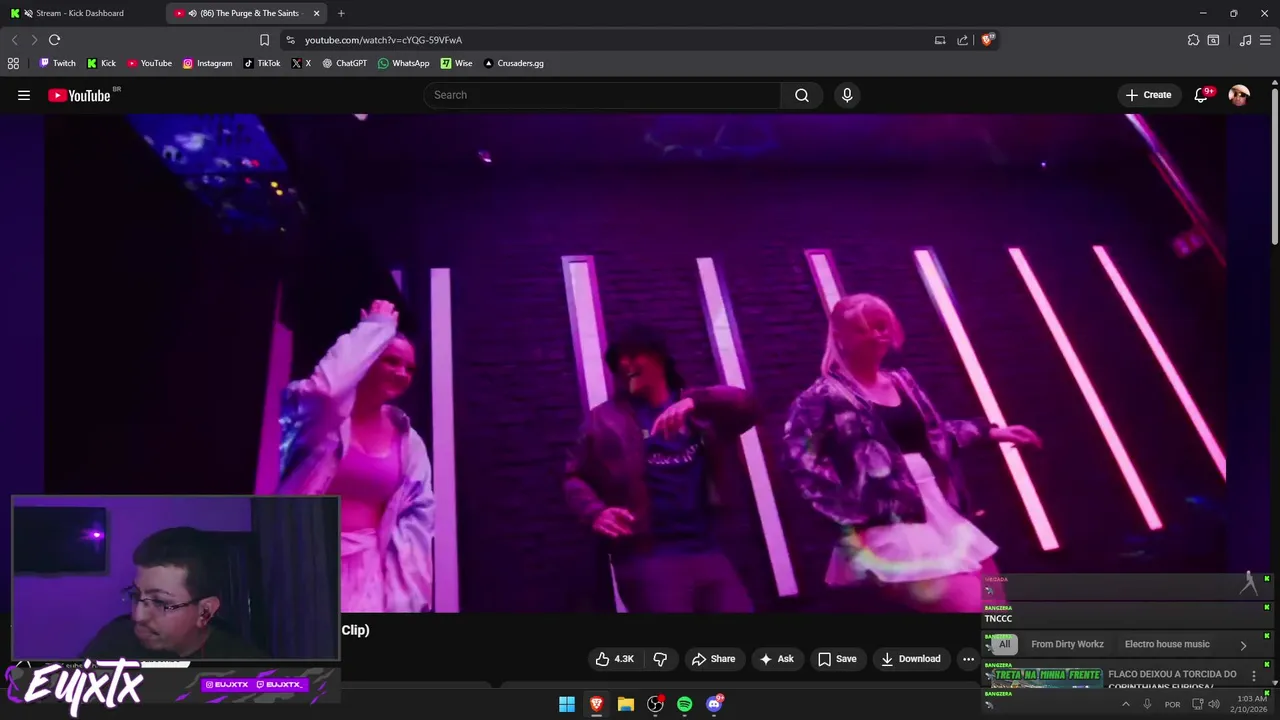This screenshot has width=1280, height=720.
Task: Open the tab search sidebar icon
Action: [x=1213, y=40]
